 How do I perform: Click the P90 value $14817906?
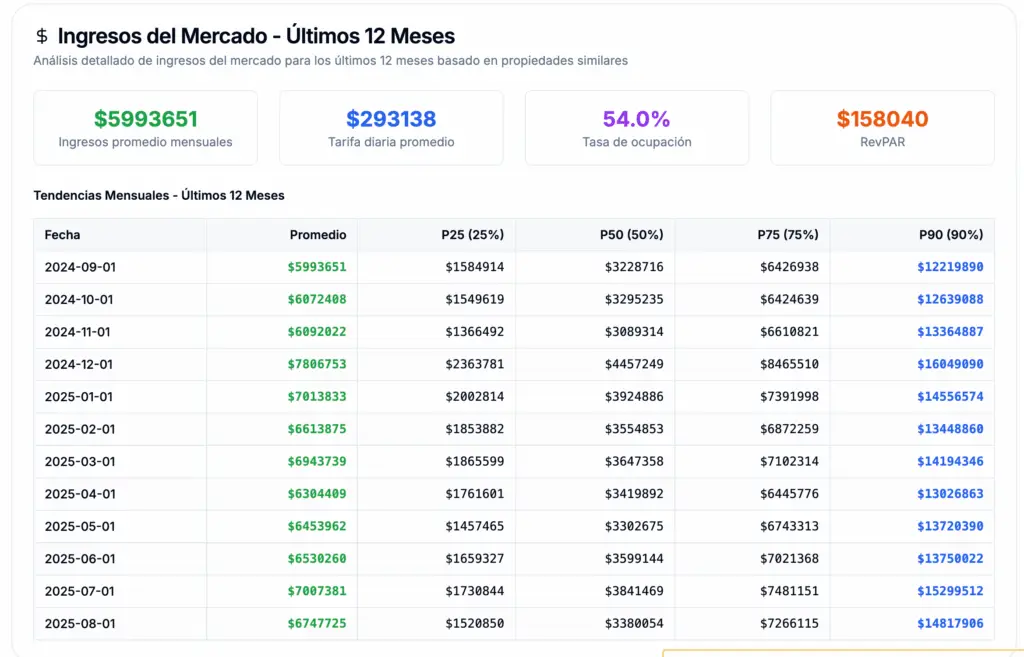point(950,624)
